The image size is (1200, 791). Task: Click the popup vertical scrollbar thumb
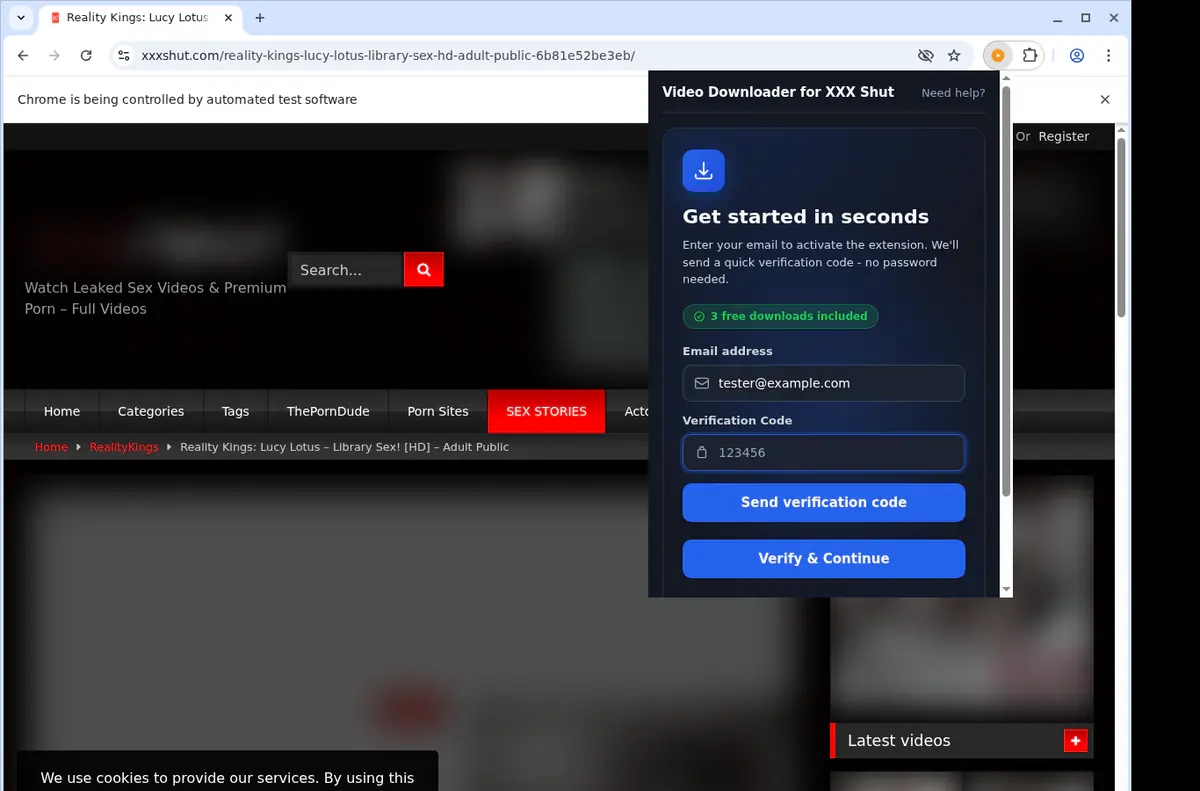(x=1006, y=290)
